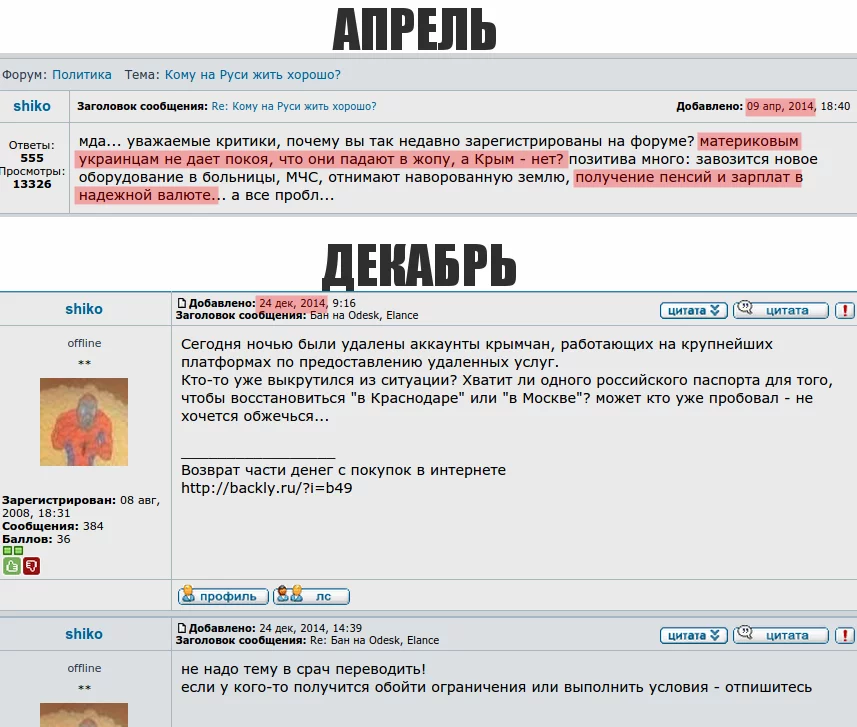This screenshot has width=857, height=727.
Task: Send a private message via the лс button
Action: click(x=310, y=596)
